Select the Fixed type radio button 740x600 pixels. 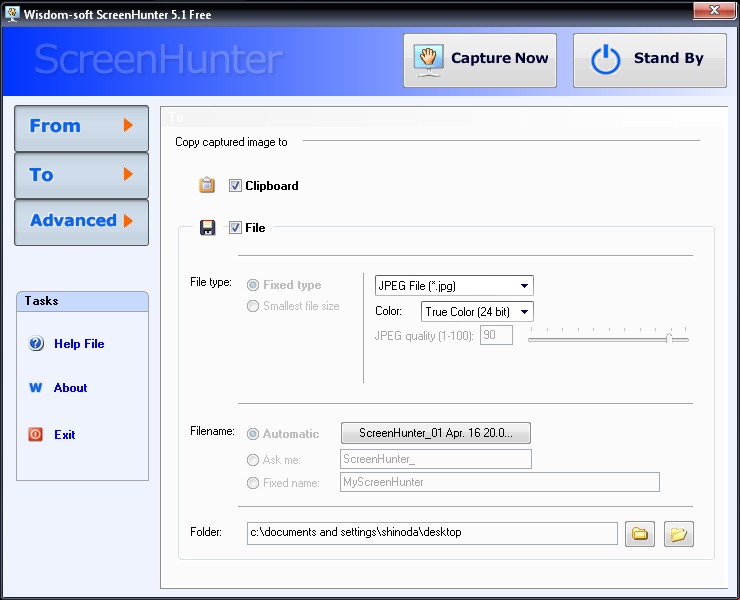click(253, 285)
